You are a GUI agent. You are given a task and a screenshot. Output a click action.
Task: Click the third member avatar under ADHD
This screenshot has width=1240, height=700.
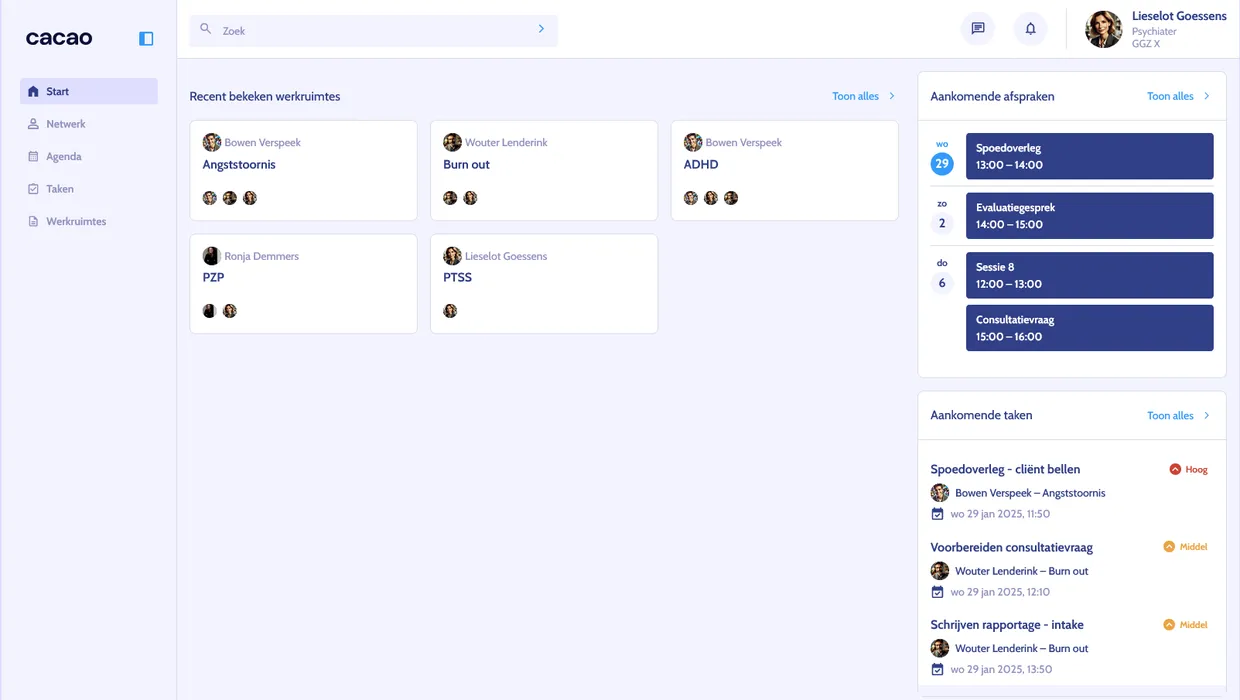coord(731,198)
